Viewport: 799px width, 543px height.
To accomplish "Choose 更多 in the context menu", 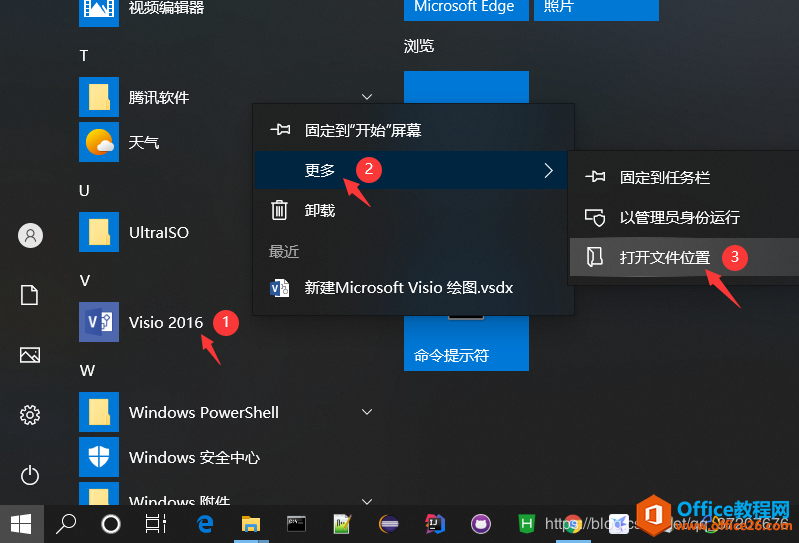I will click(x=411, y=170).
